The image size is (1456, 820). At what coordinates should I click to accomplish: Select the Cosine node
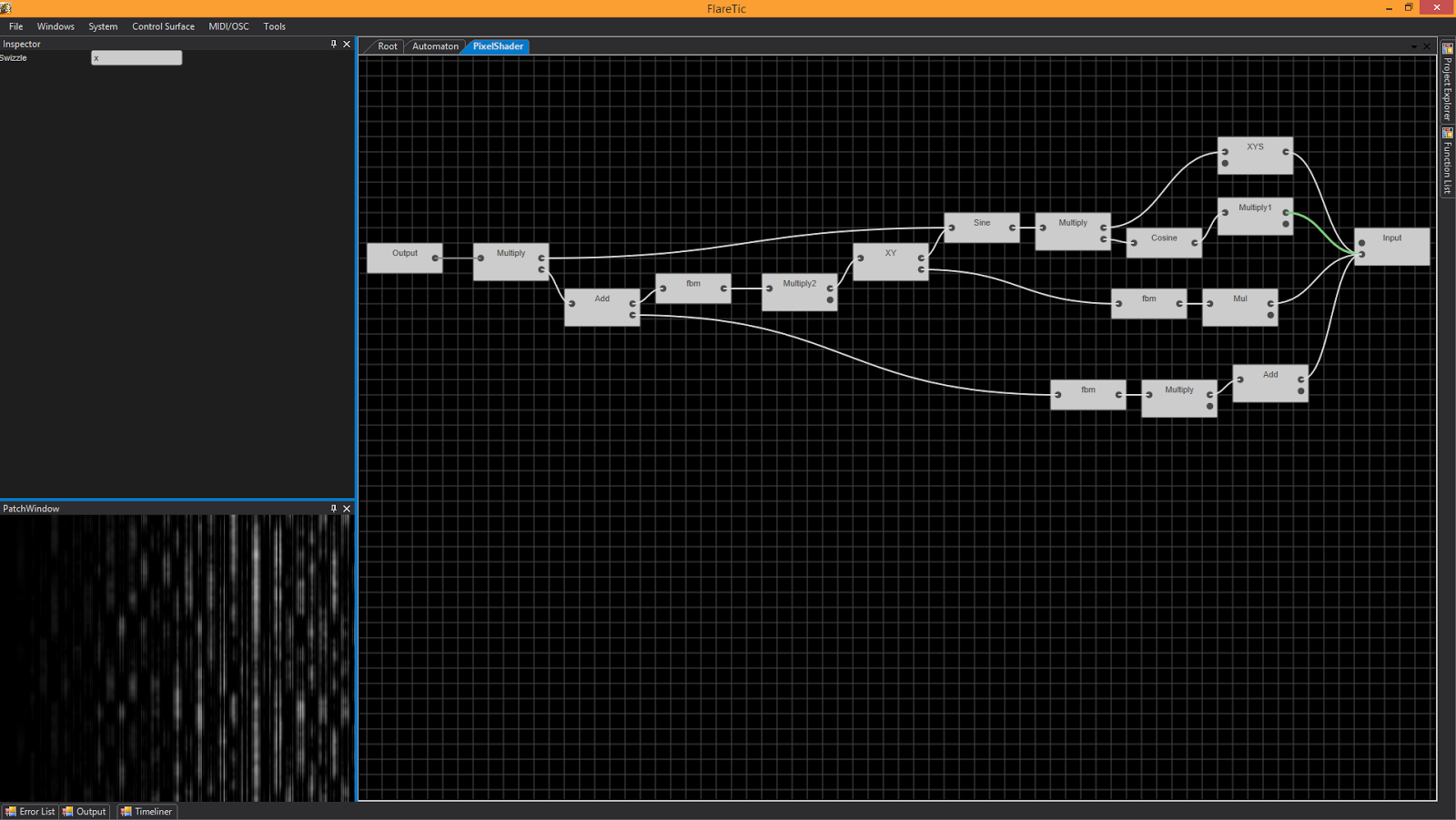(1164, 243)
